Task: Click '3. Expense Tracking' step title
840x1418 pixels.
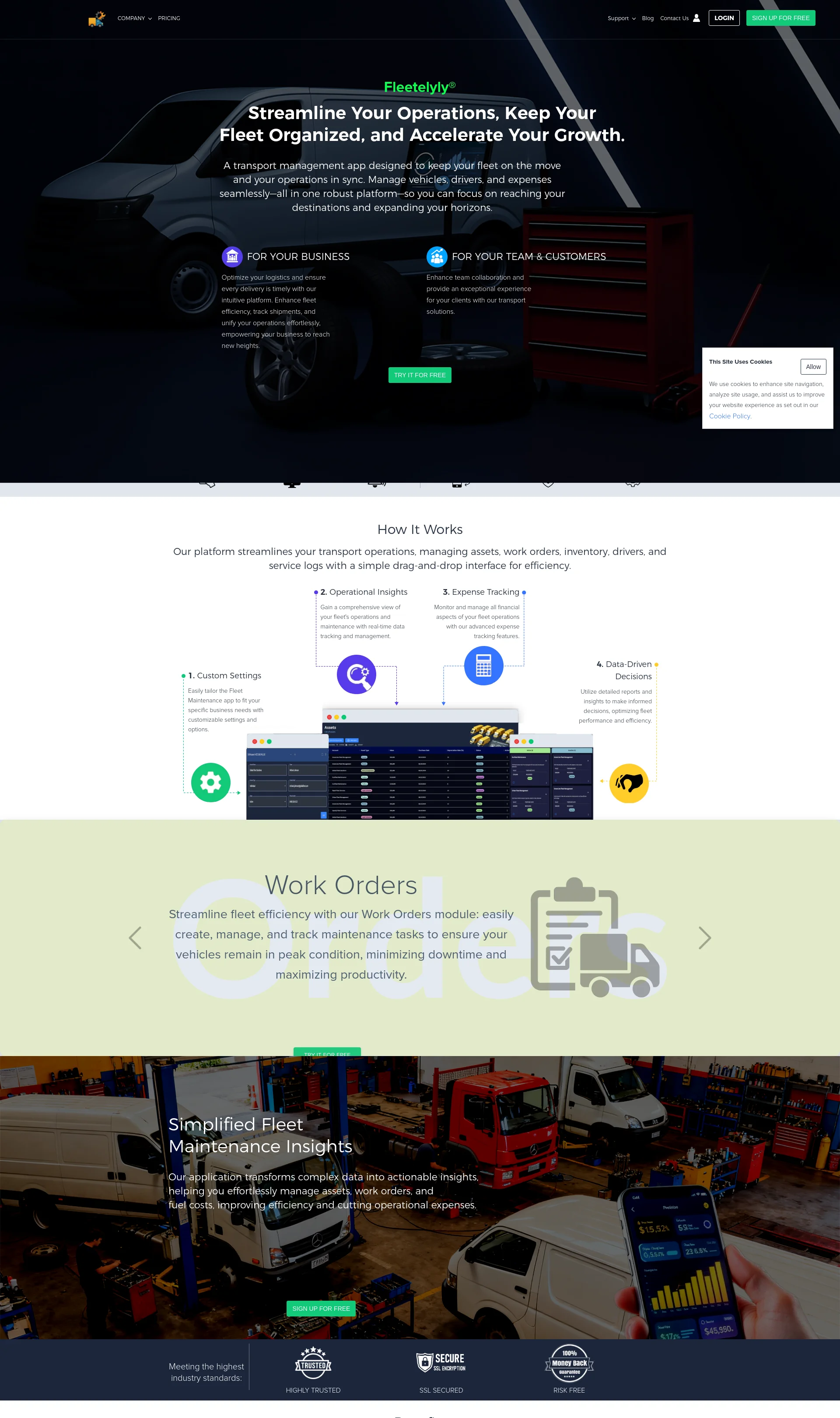Action: pyautogui.click(x=481, y=592)
